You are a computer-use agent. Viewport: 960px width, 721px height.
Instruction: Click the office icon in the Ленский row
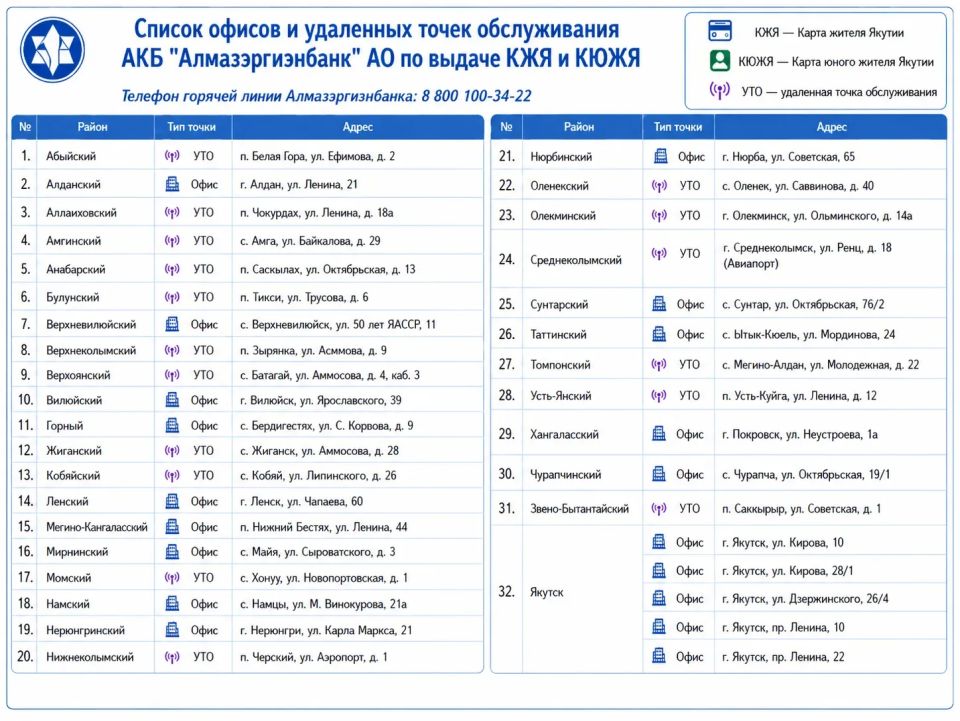click(173, 501)
